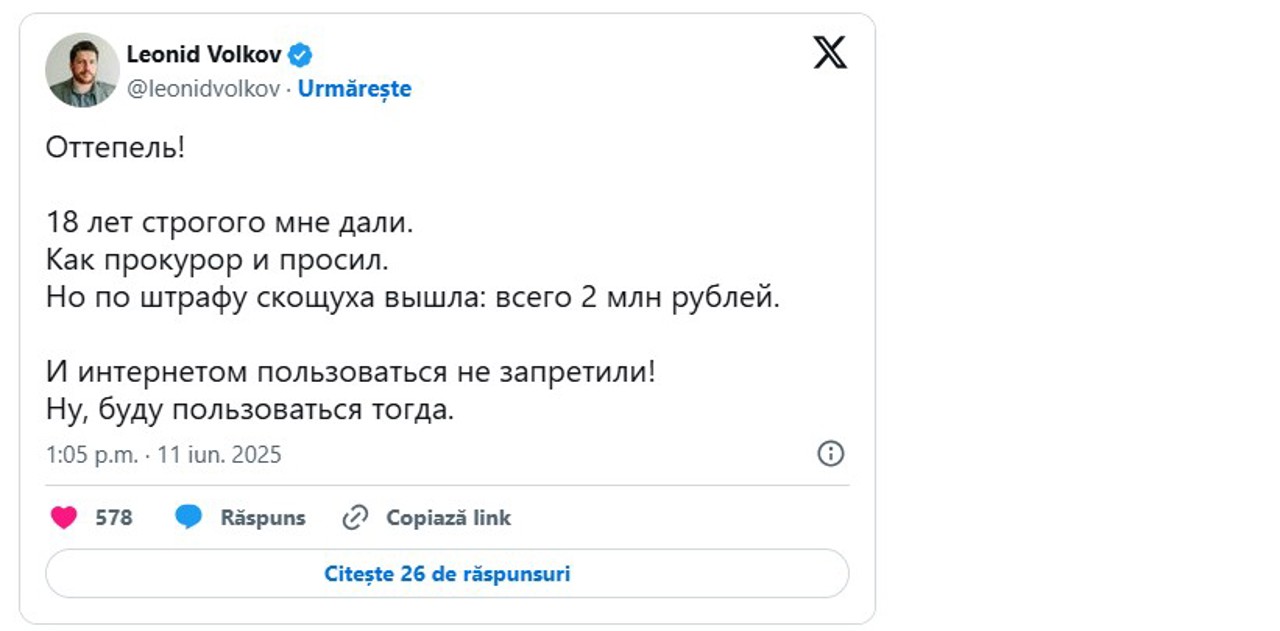The width and height of the screenshot is (1280, 631).
Task: Click the 578 likes count
Action: [114, 518]
